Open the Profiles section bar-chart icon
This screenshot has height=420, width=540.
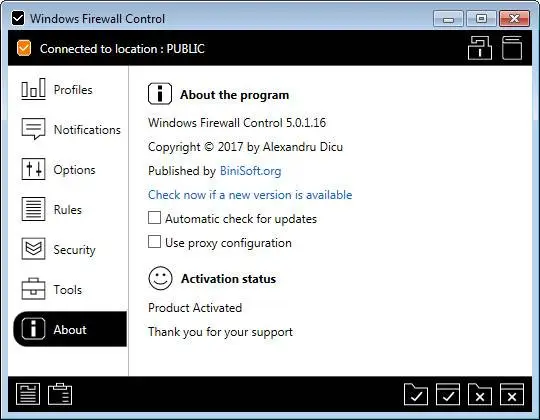pyautogui.click(x=33, y=89)
